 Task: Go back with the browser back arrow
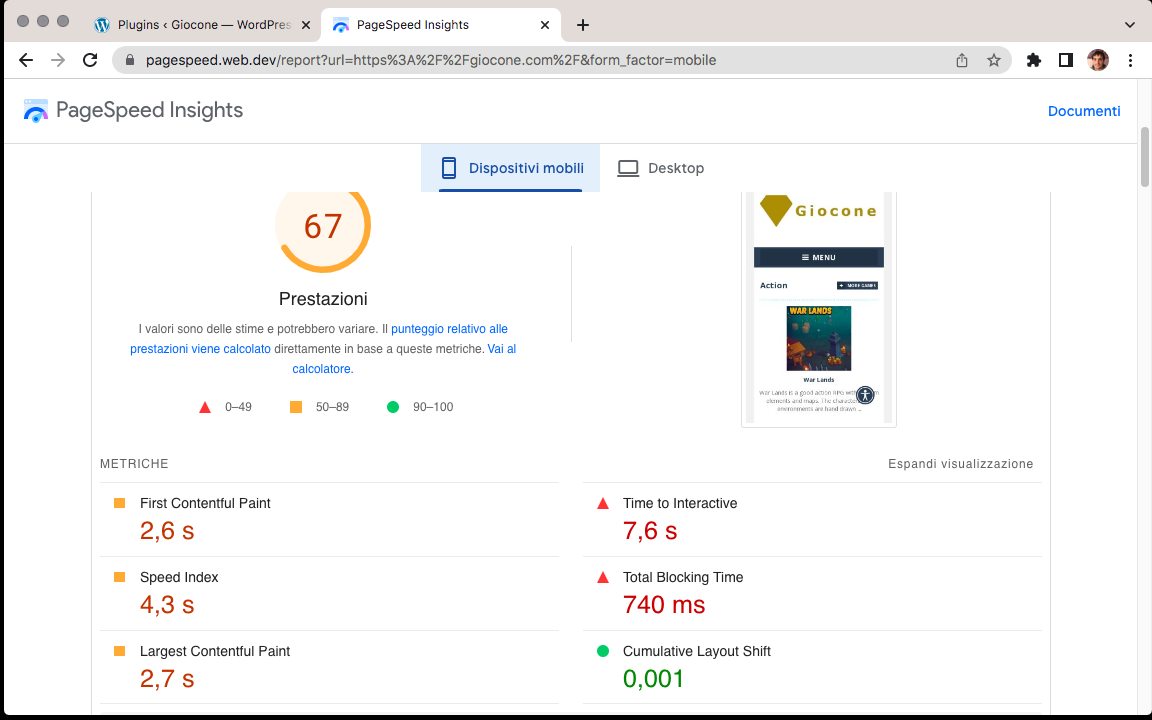[x=26, y=60]
